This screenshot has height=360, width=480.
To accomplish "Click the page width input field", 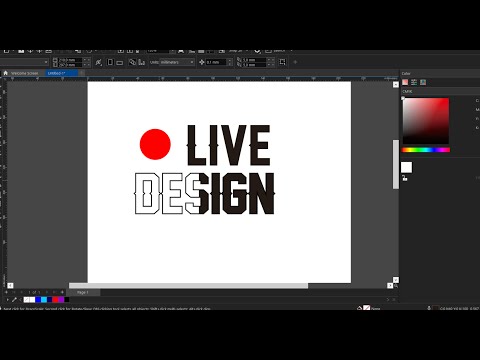I will (70, 60).
